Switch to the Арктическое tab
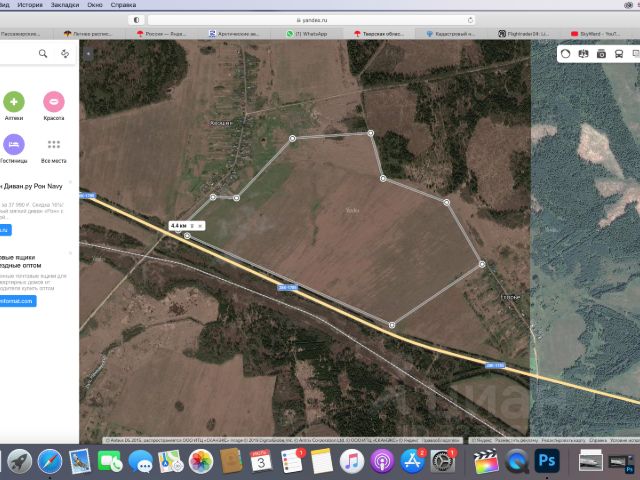640x480 pixels. pyautogui.click(x=234, y=34)
